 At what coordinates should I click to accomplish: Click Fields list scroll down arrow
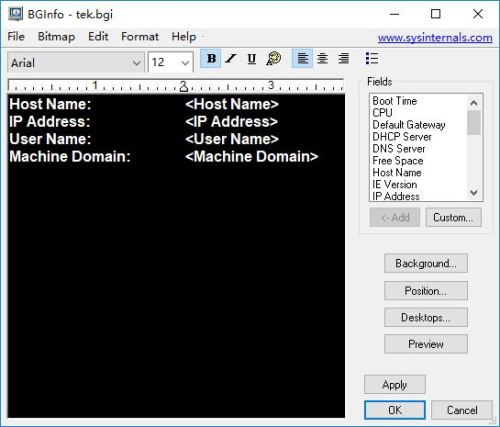[x=474, y=193]
